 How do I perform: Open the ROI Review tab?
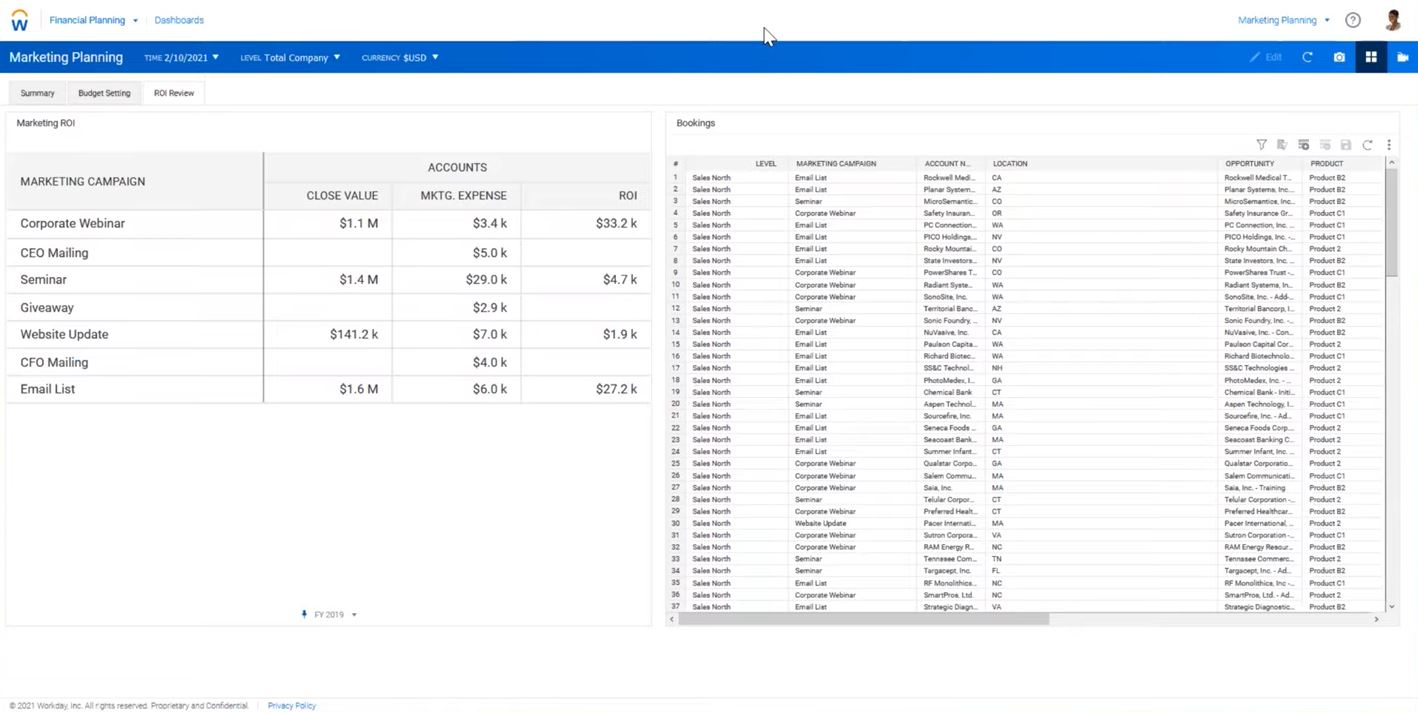[173, 92]
